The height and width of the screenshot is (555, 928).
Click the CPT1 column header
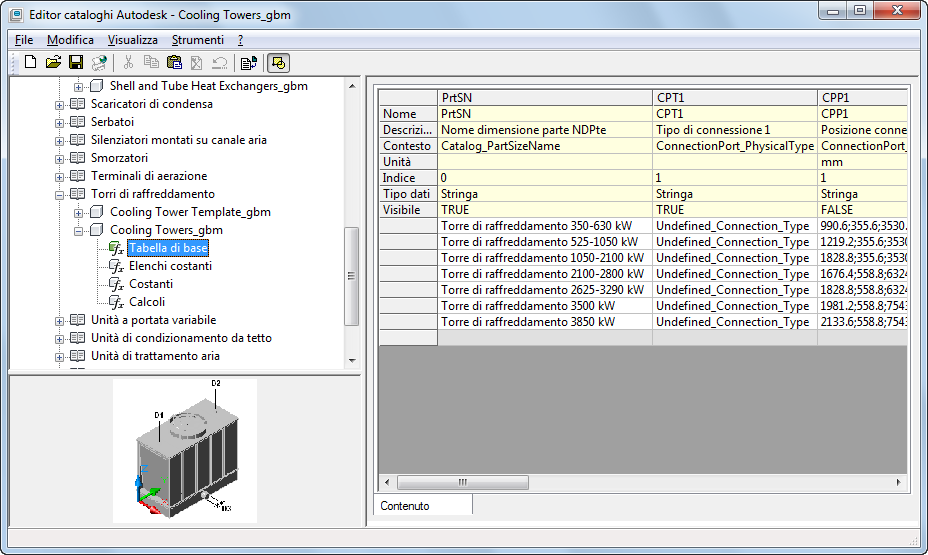[x=735, y=98]
